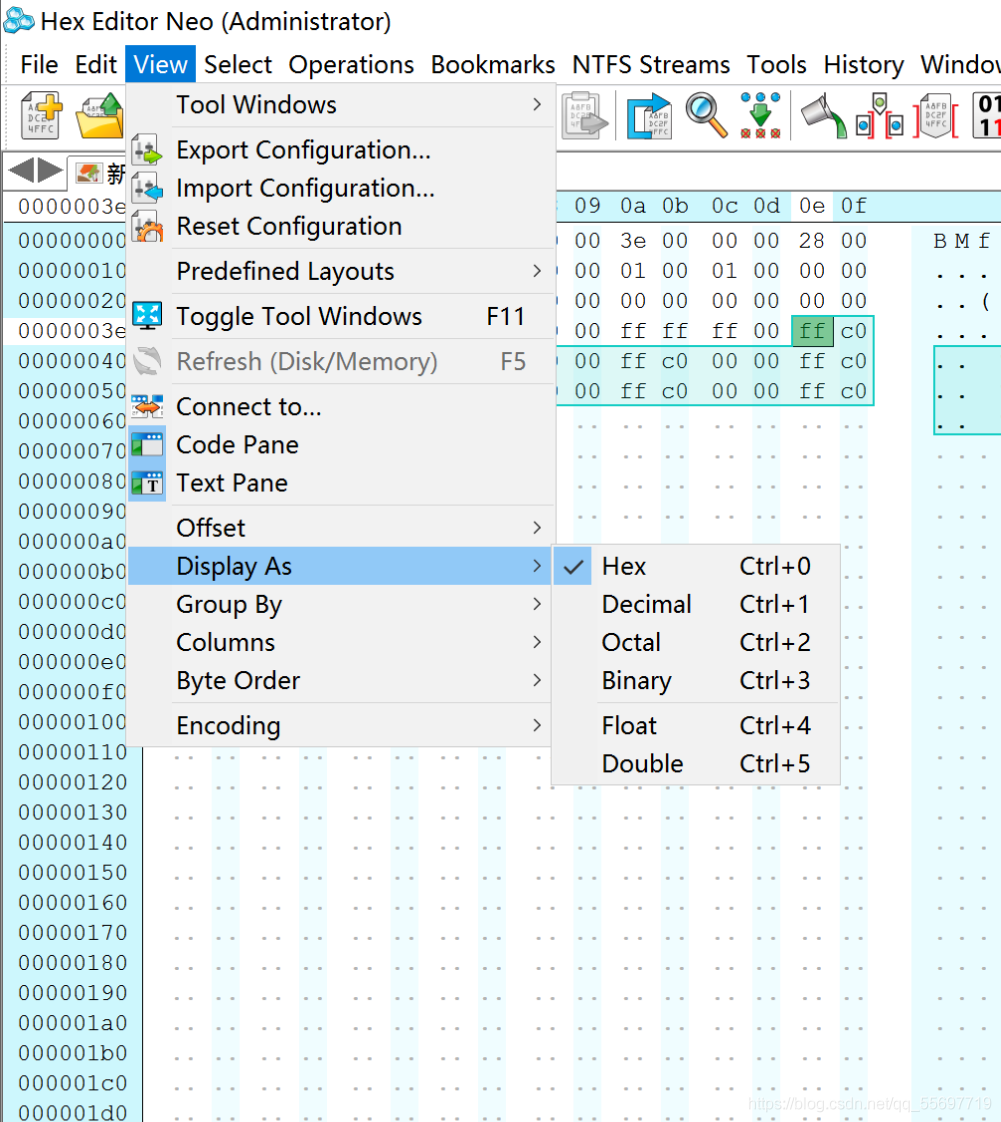Click the Reset Configuration gear icon
Screen dimensions: 1001x1122
click(147, 226)
